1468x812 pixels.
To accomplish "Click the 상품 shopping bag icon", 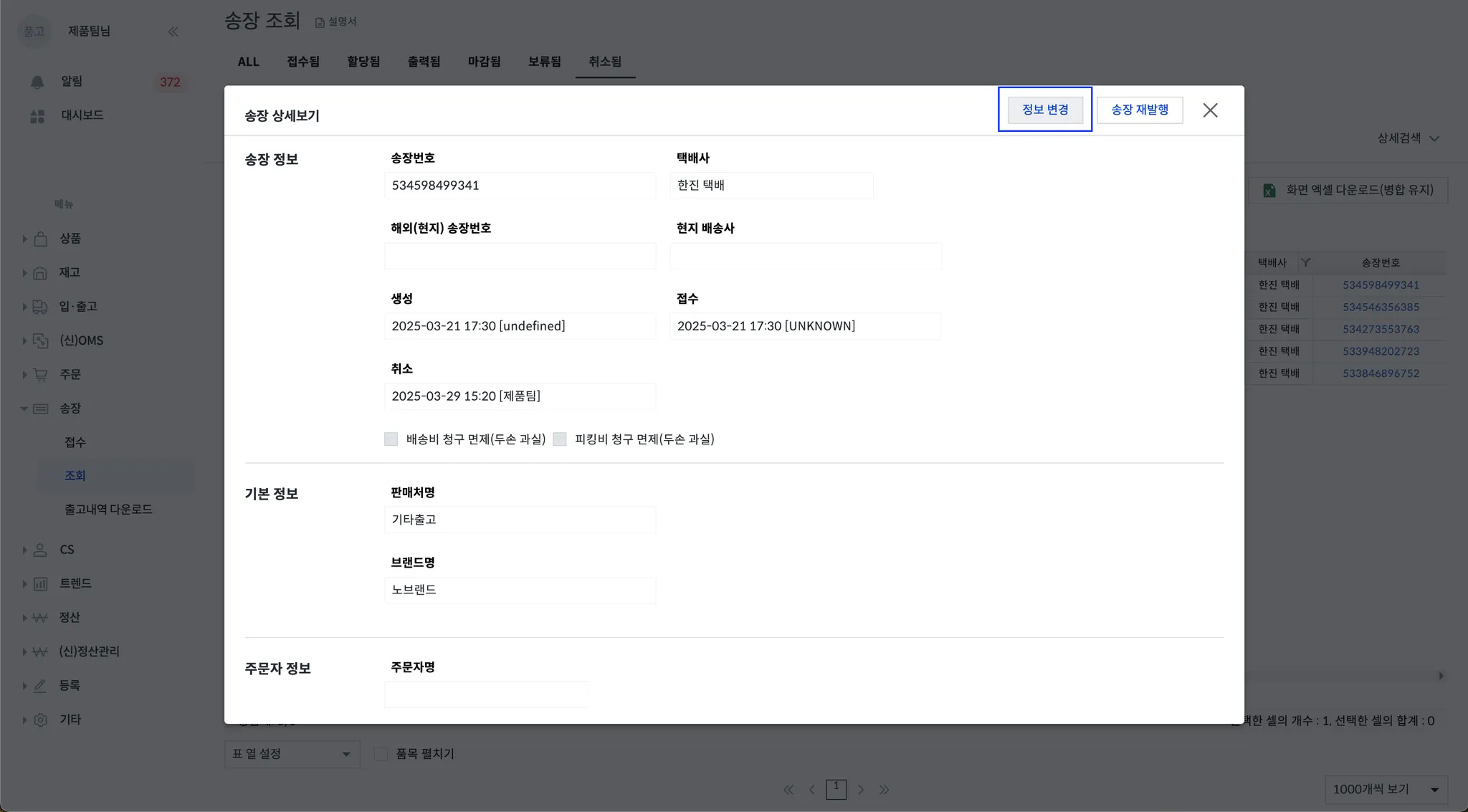I will 41,239.
